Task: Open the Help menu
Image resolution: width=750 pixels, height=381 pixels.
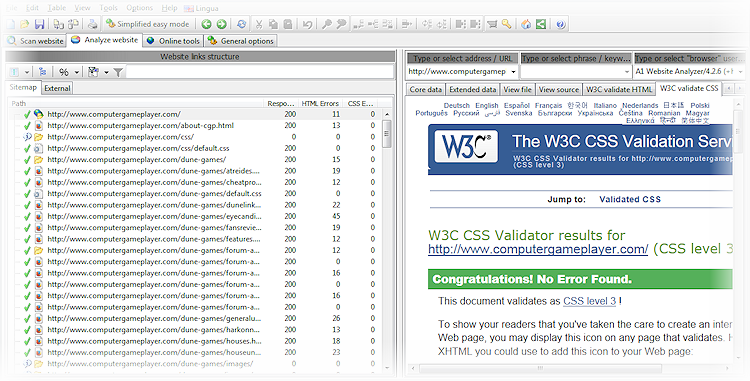Action: click(x=169, y=8)
